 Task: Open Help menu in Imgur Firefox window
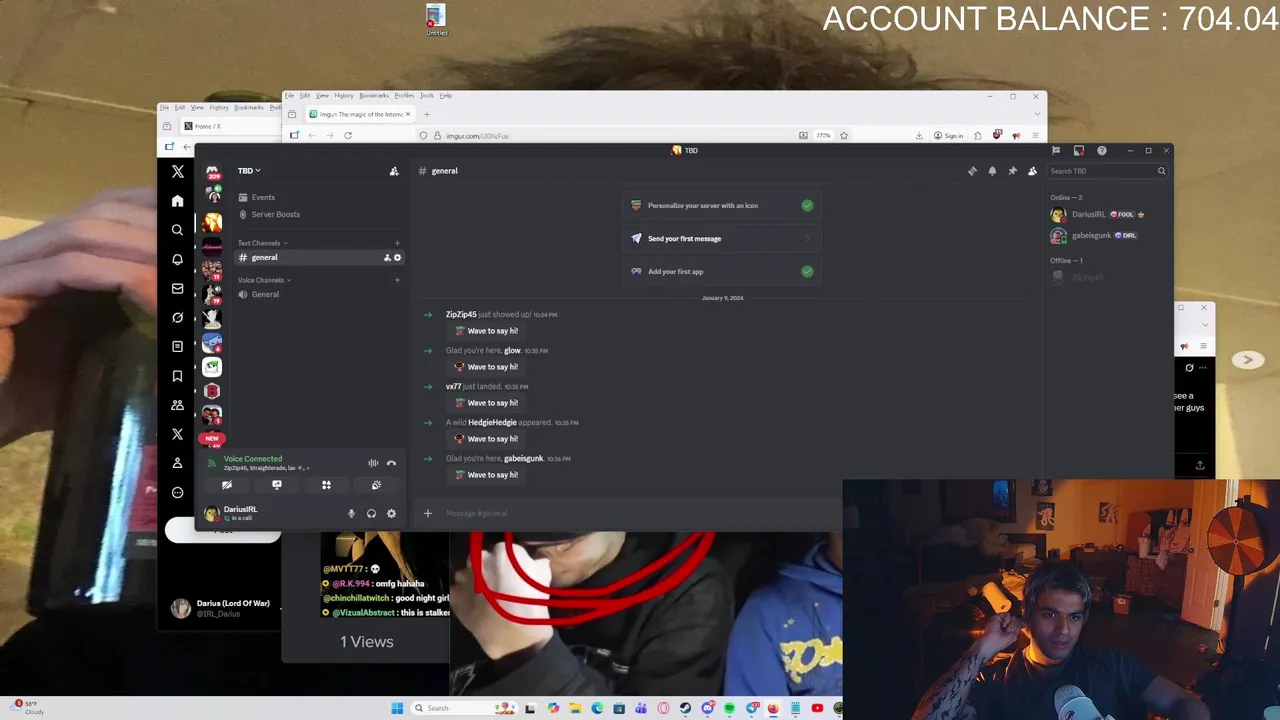click(x=446, y=96)
